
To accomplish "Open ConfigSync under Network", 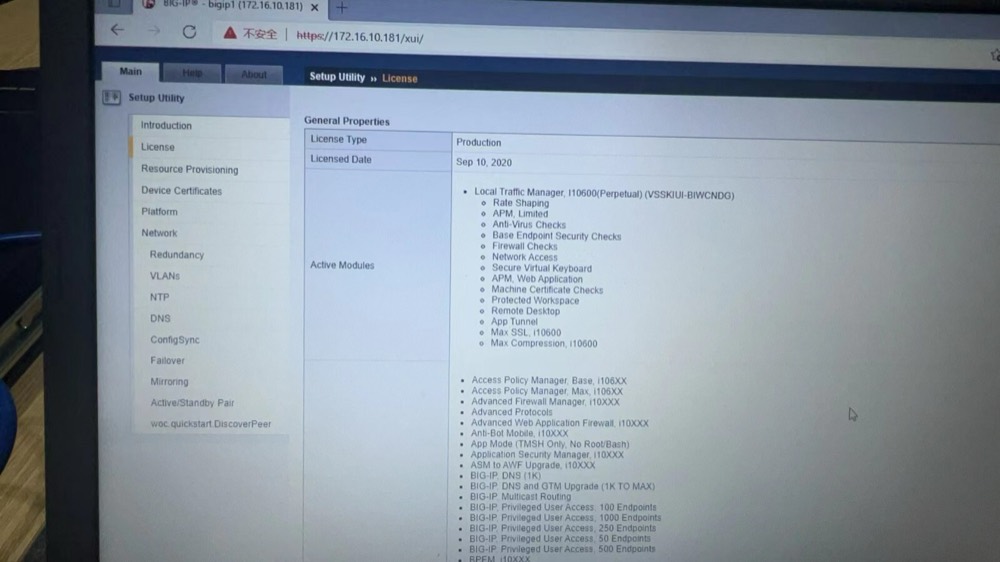I will pos(175,339).
